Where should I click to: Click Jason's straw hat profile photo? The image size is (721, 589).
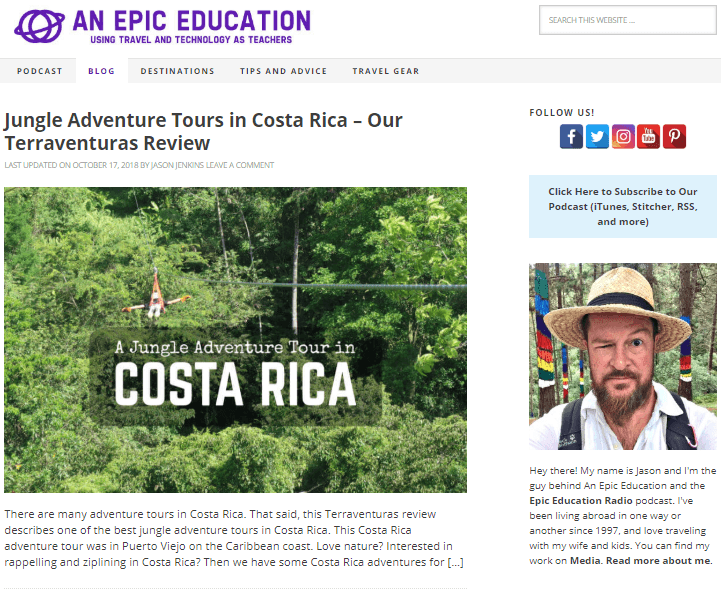coord(622,356)
